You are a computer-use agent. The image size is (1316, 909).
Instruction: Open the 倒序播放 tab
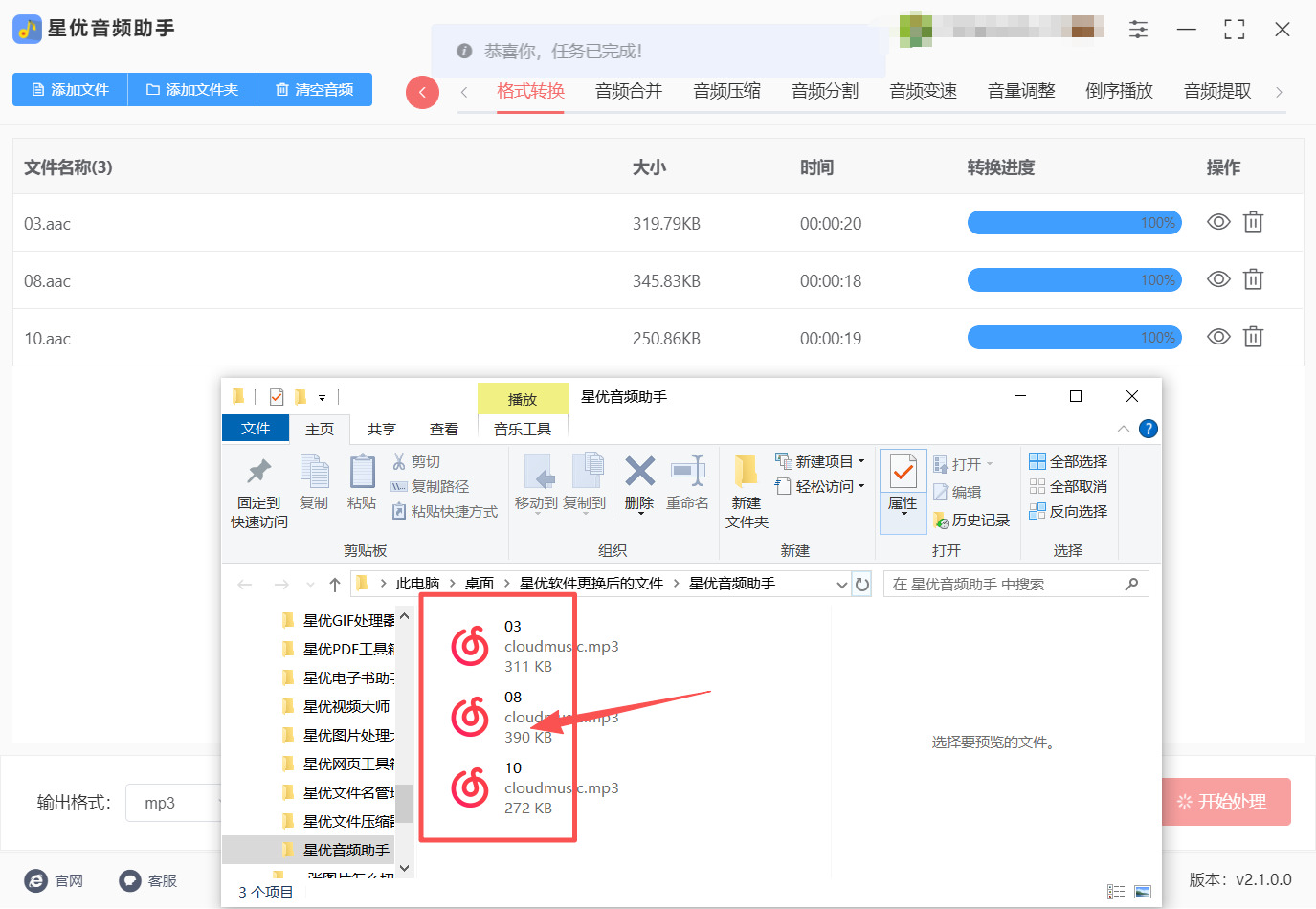point(1120,91)
